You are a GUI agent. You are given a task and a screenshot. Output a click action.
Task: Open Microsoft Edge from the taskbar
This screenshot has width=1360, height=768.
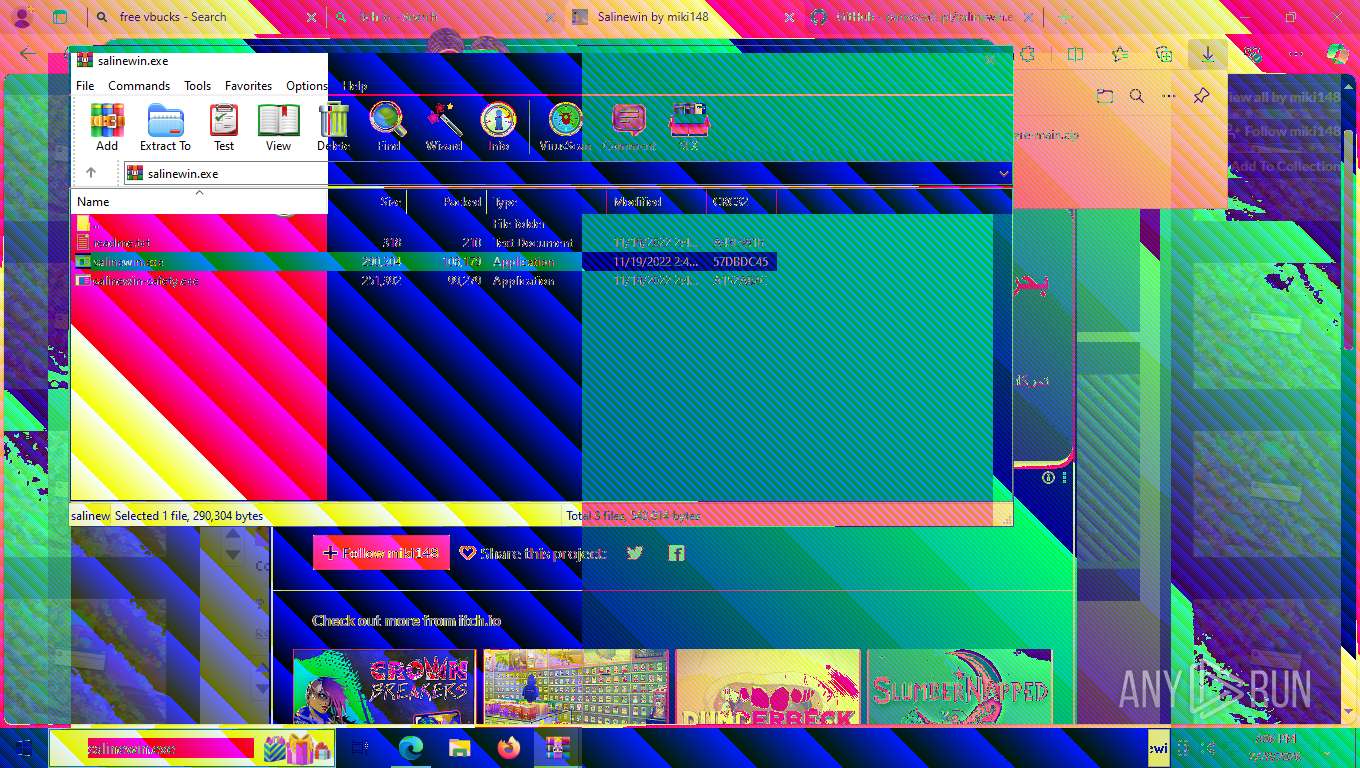pos(411,747)
